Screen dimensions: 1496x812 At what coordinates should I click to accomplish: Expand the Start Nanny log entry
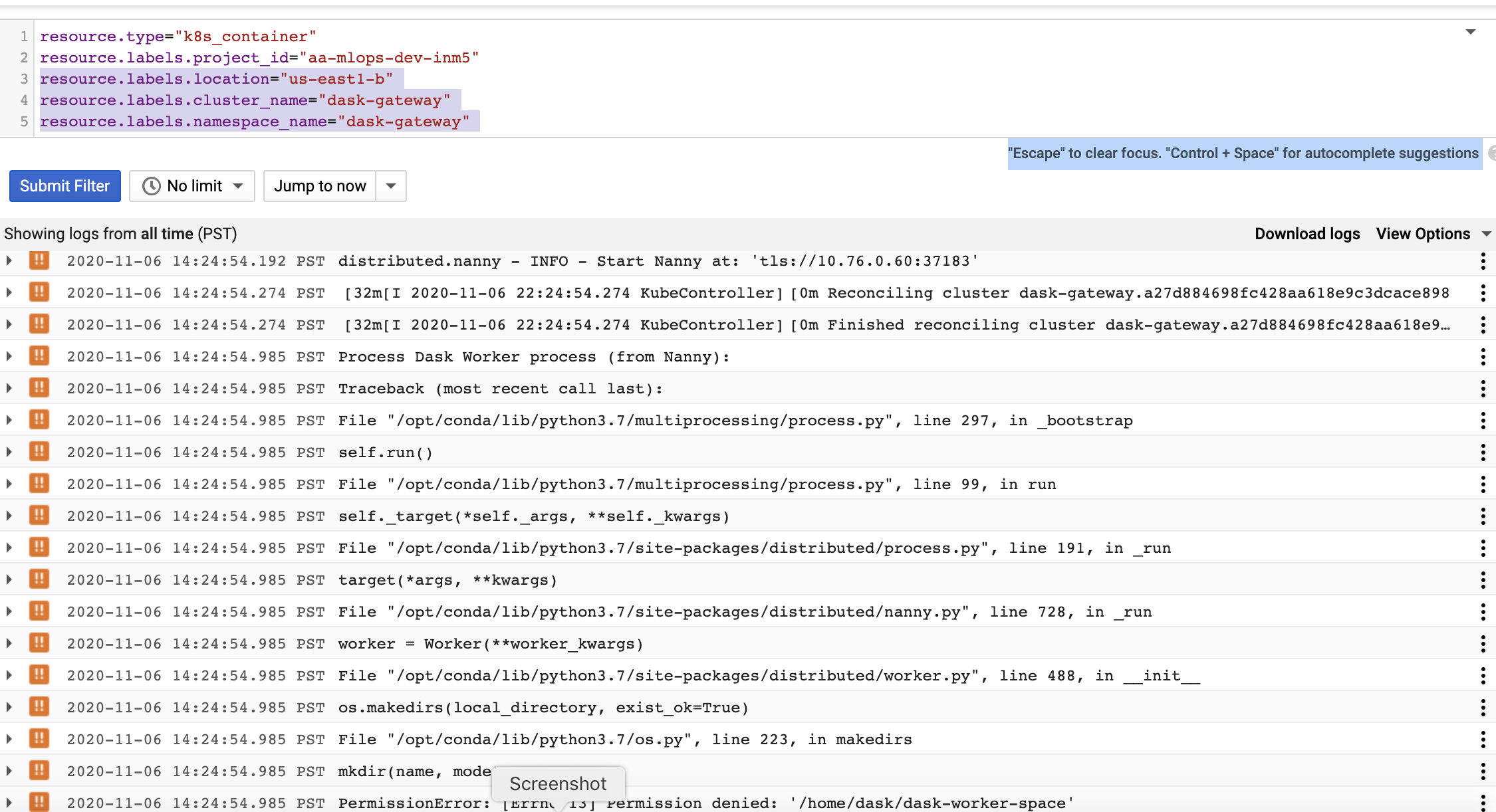[9, 261]
